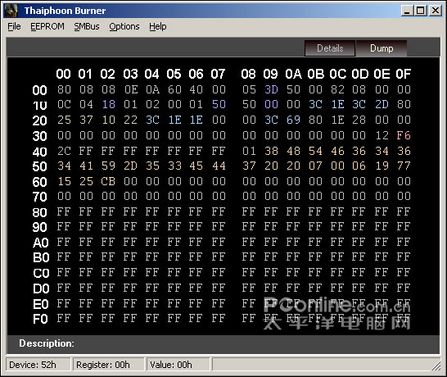Select byte 41 in row 50
447x377 pixels.
86,166
